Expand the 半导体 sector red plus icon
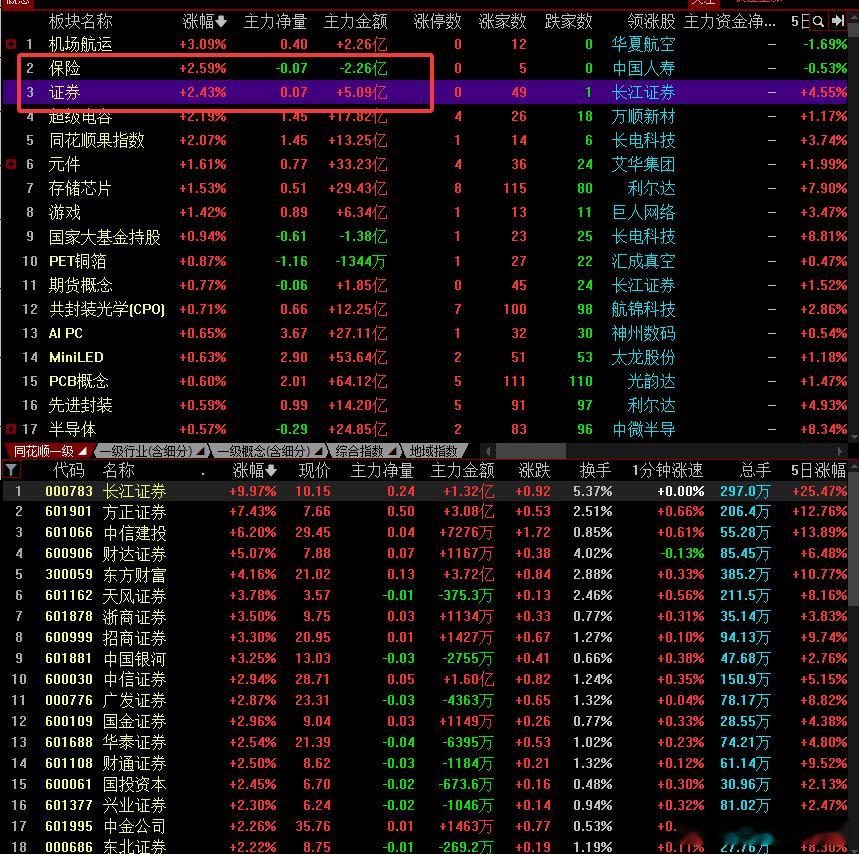The image size is (859, 854). (10, 429)
